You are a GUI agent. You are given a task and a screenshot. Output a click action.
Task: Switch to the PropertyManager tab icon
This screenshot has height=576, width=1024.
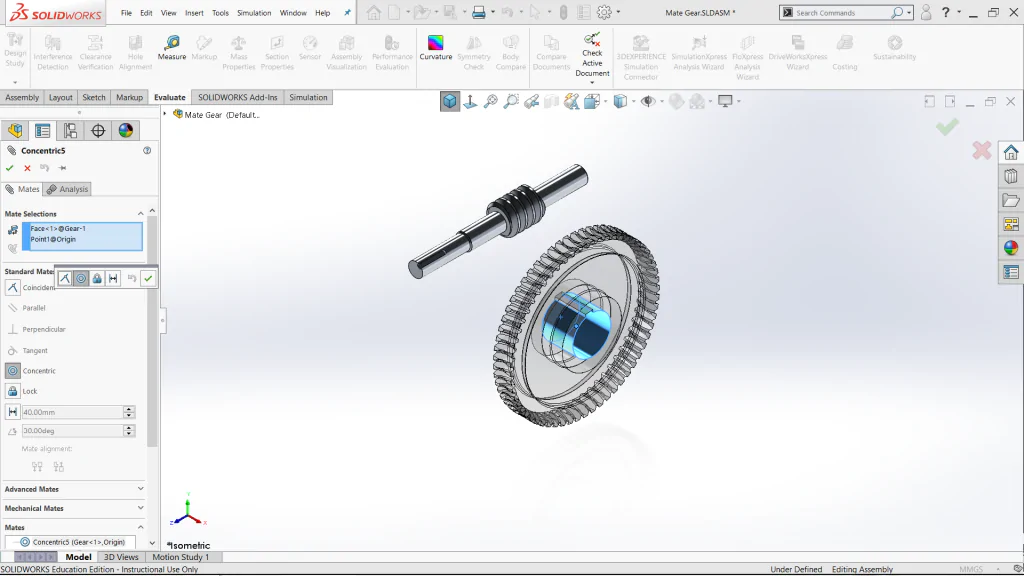(42, 131)
